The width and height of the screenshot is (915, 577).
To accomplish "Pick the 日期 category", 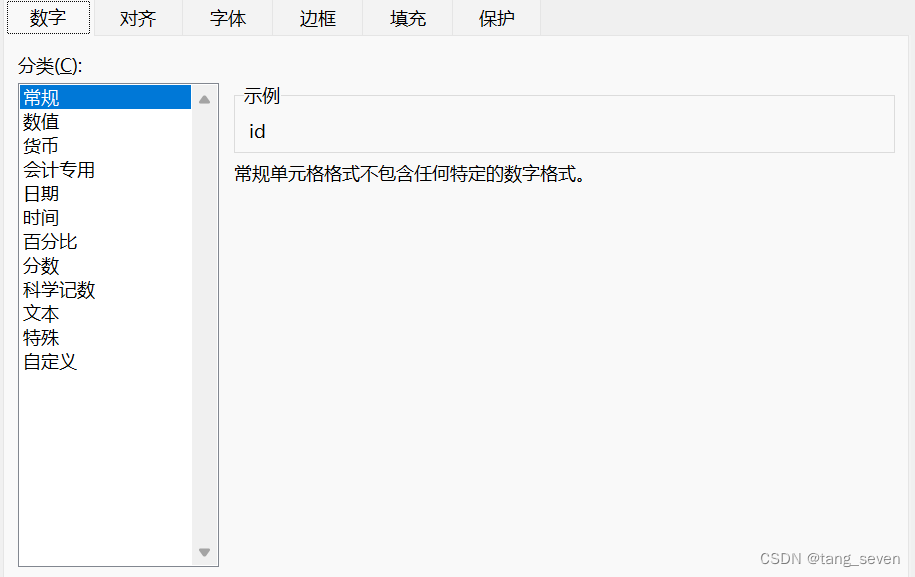I will (x=106, y=193).
